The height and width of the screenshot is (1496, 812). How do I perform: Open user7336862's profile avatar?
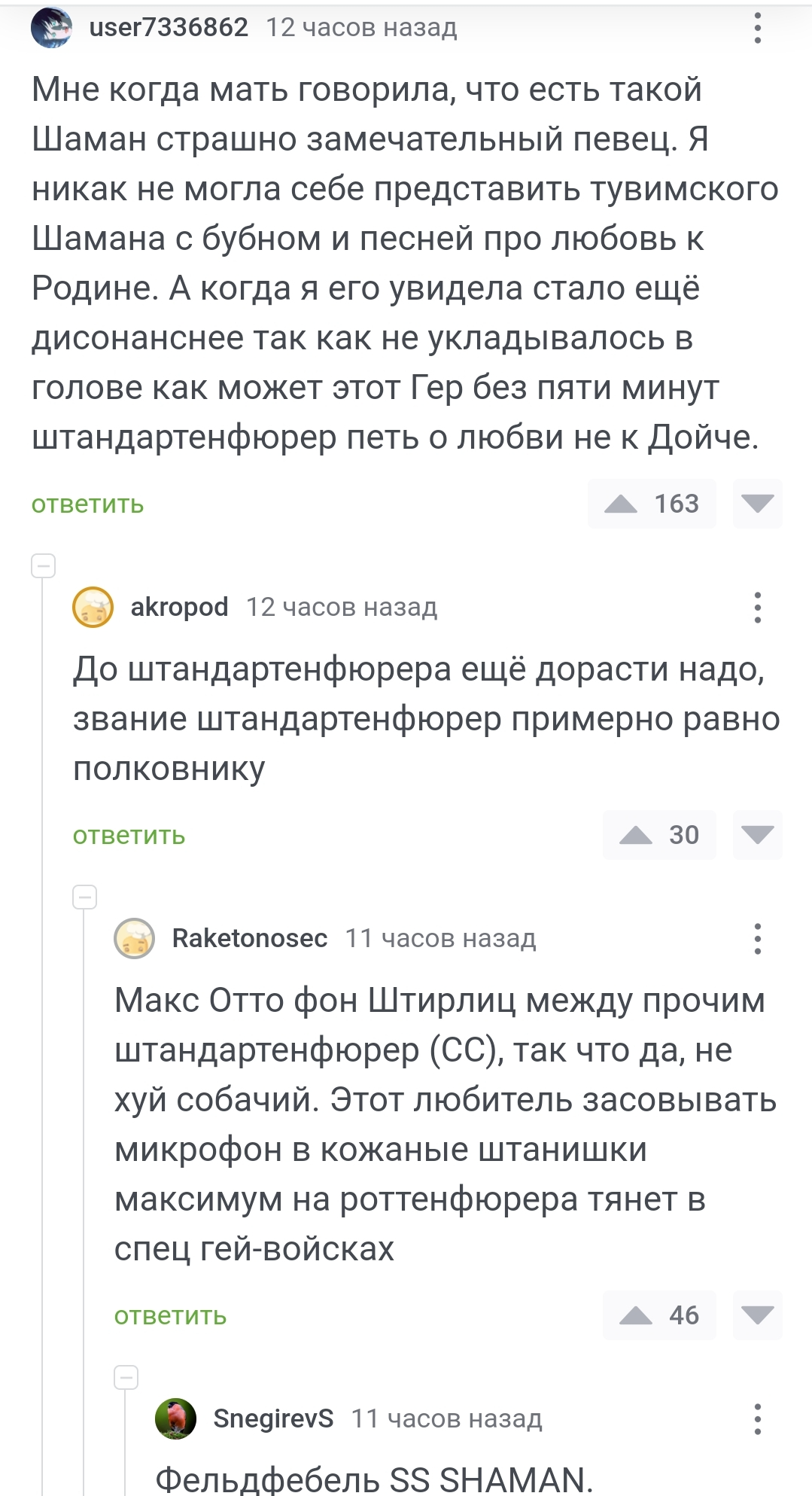(51, 28)
